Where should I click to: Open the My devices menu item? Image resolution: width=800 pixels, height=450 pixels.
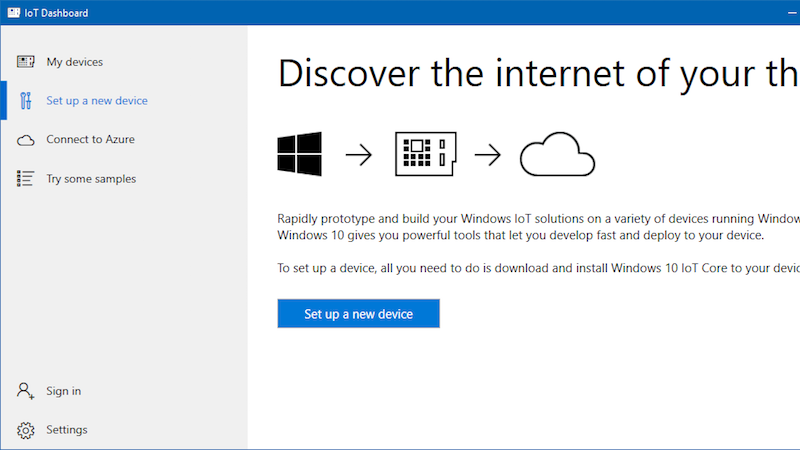click(74, 62)
